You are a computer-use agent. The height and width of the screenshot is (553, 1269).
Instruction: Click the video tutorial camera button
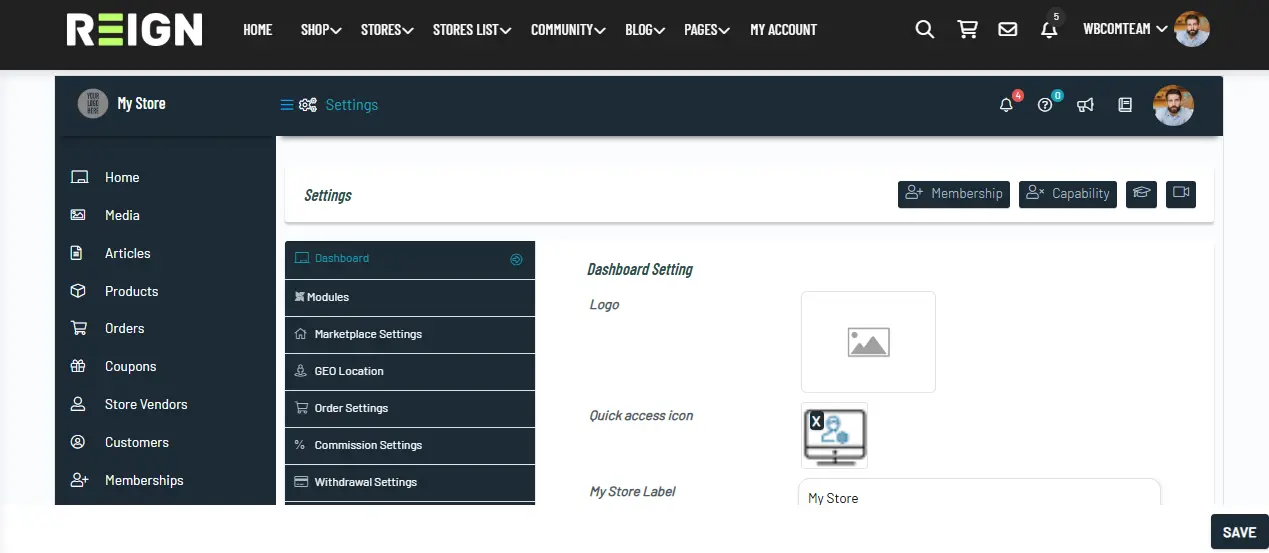coord(1181,194)
